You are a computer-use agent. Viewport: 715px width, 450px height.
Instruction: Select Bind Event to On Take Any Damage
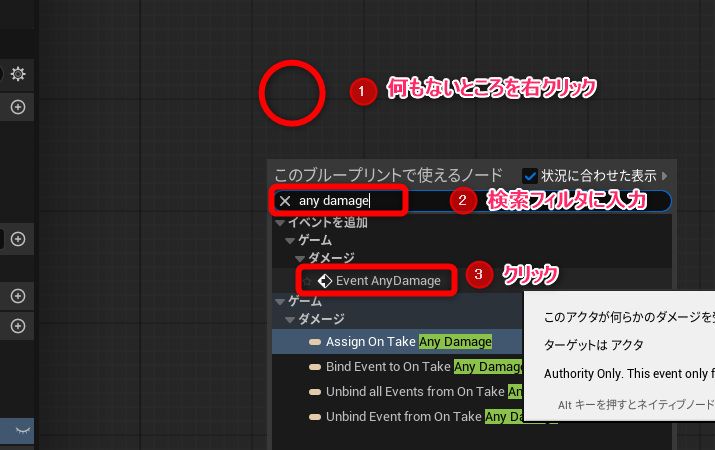(x=412, y=367)
